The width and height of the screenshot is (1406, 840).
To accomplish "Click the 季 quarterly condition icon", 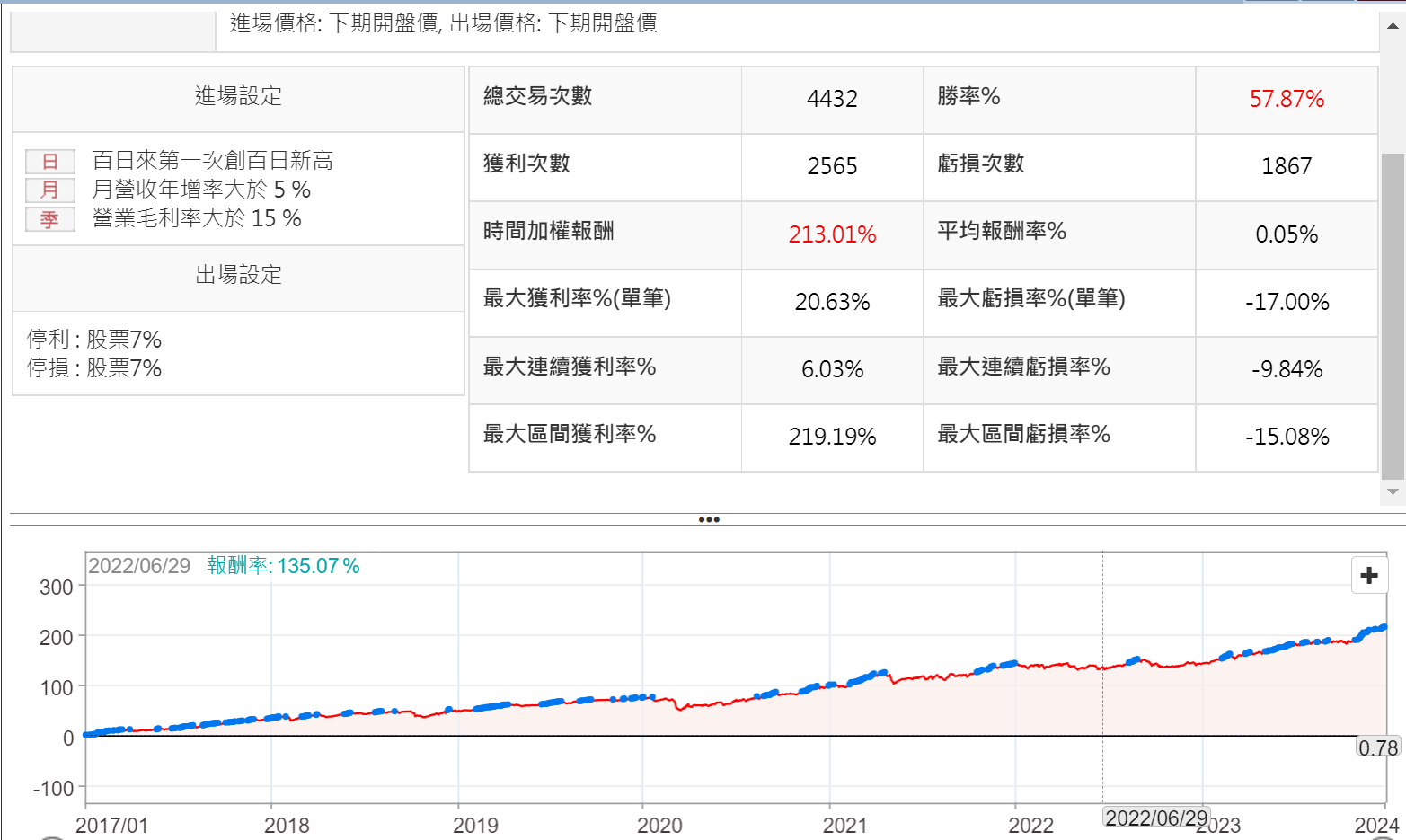I will [x=49, y=219].
